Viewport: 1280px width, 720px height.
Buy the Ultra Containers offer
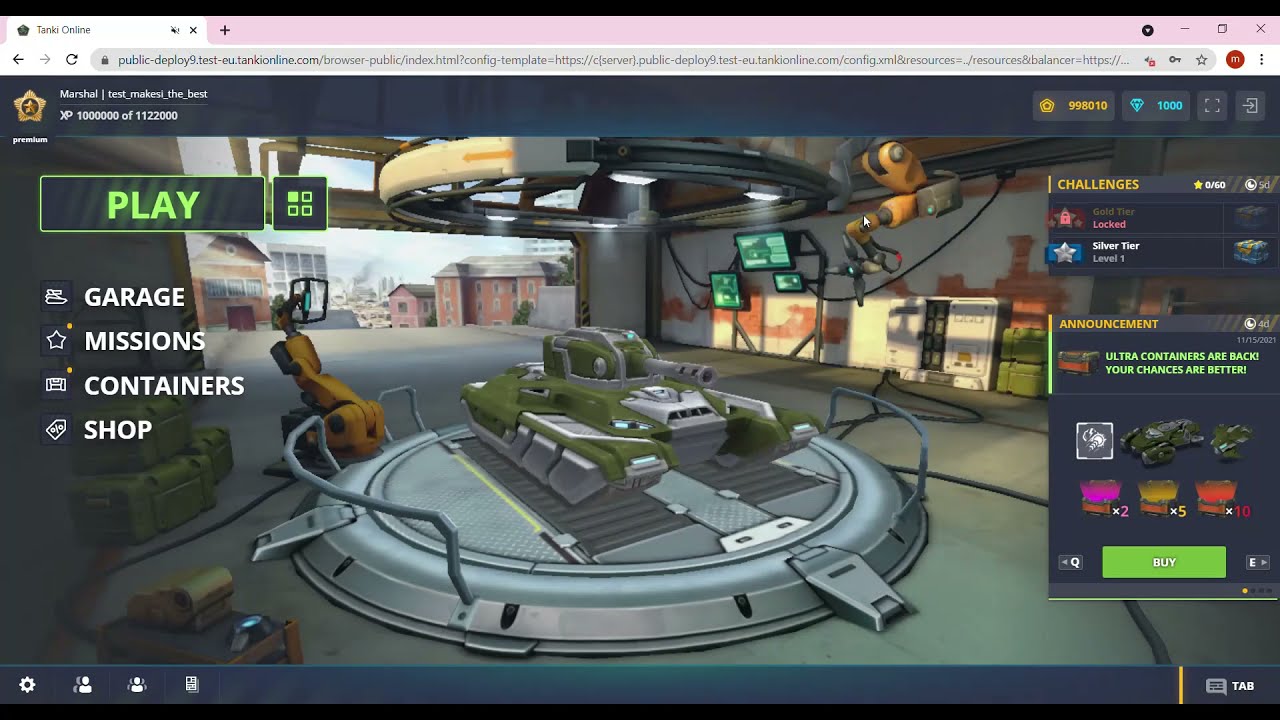point(1164,562)
